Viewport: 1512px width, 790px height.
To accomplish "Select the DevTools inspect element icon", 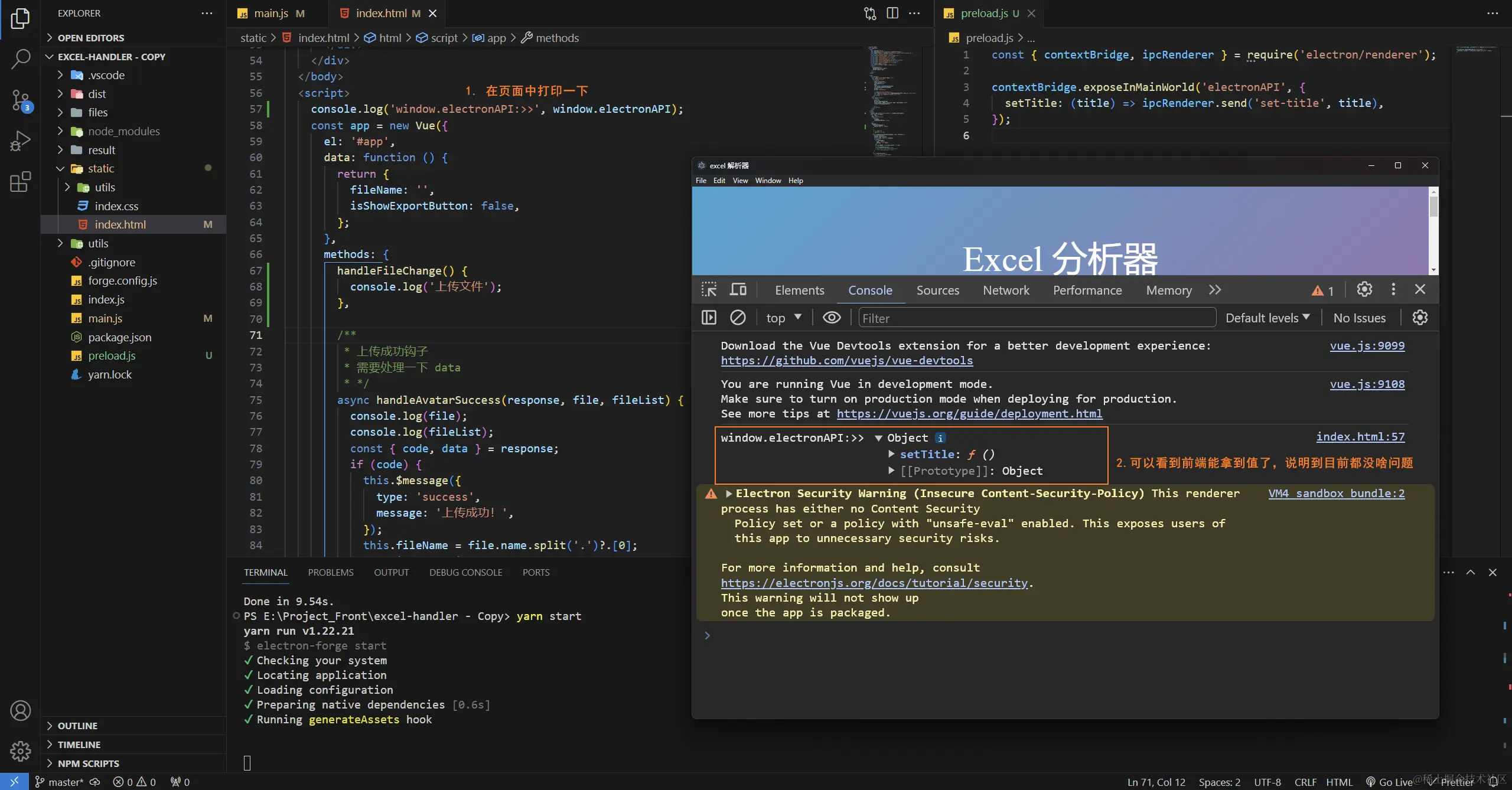I will [709, 290].
